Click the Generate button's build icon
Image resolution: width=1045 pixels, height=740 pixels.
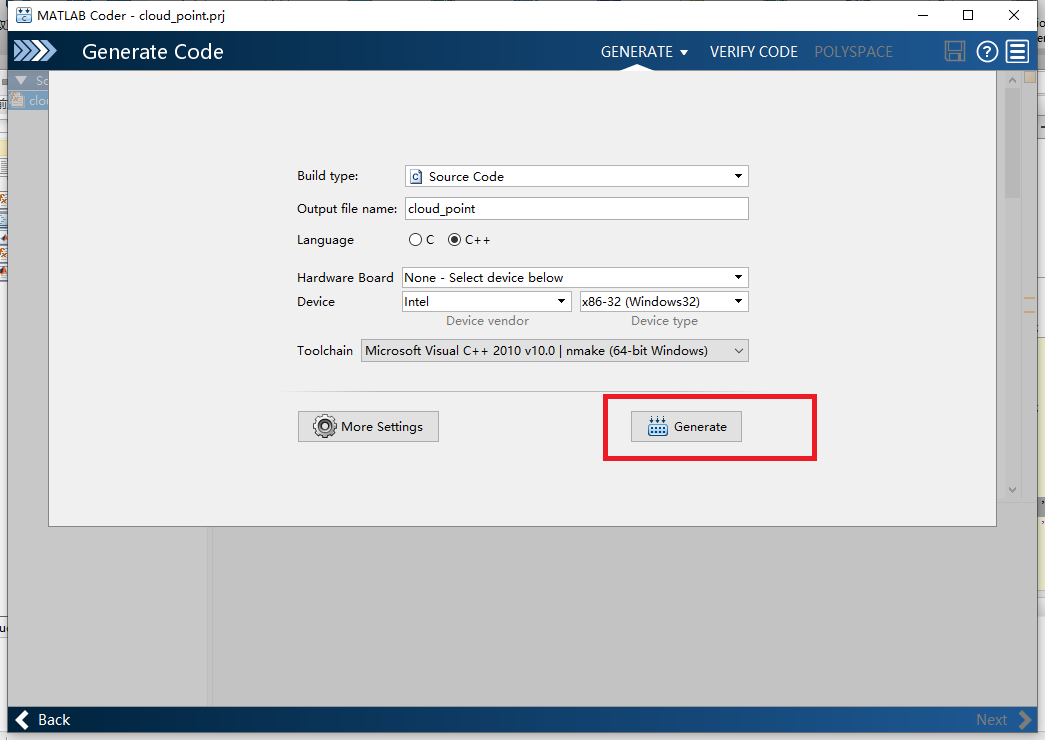pyautogui.click(x=658, y=426)
